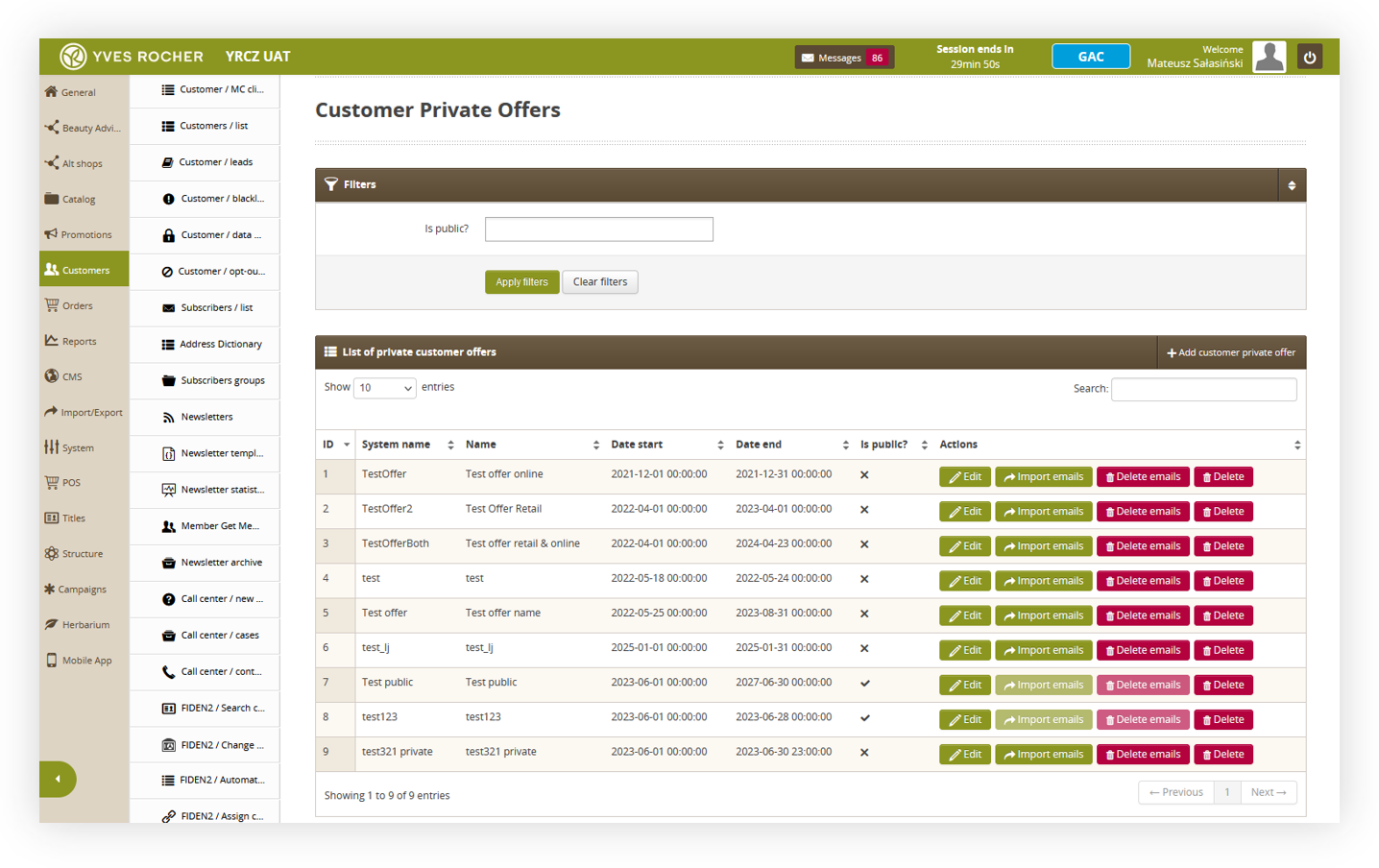Sort by Actions column arrows
Viewport: 1379px width, 868px height.
click(1297, 445)
